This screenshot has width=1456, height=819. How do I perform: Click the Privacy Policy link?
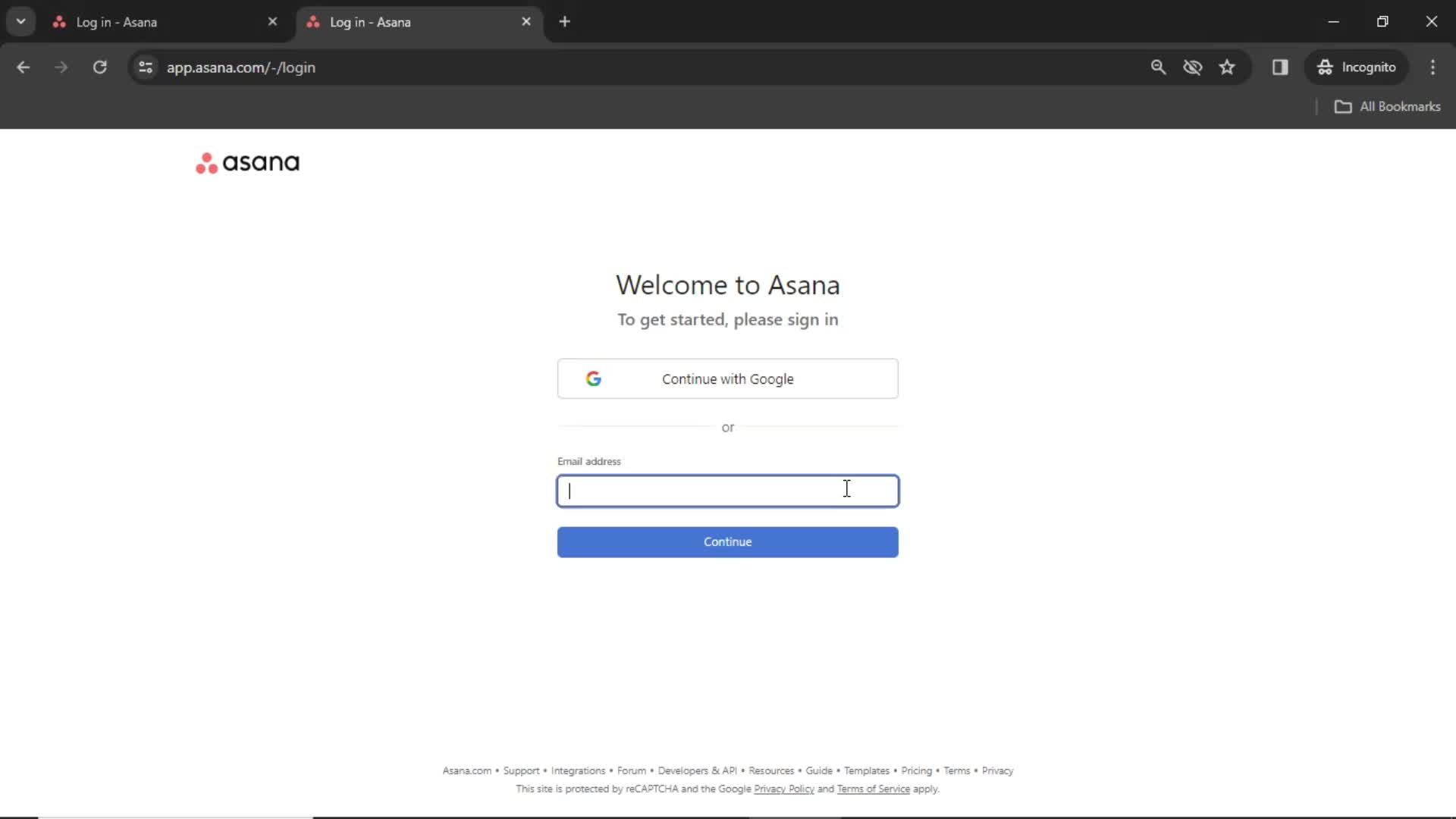(x=784, y=789)
